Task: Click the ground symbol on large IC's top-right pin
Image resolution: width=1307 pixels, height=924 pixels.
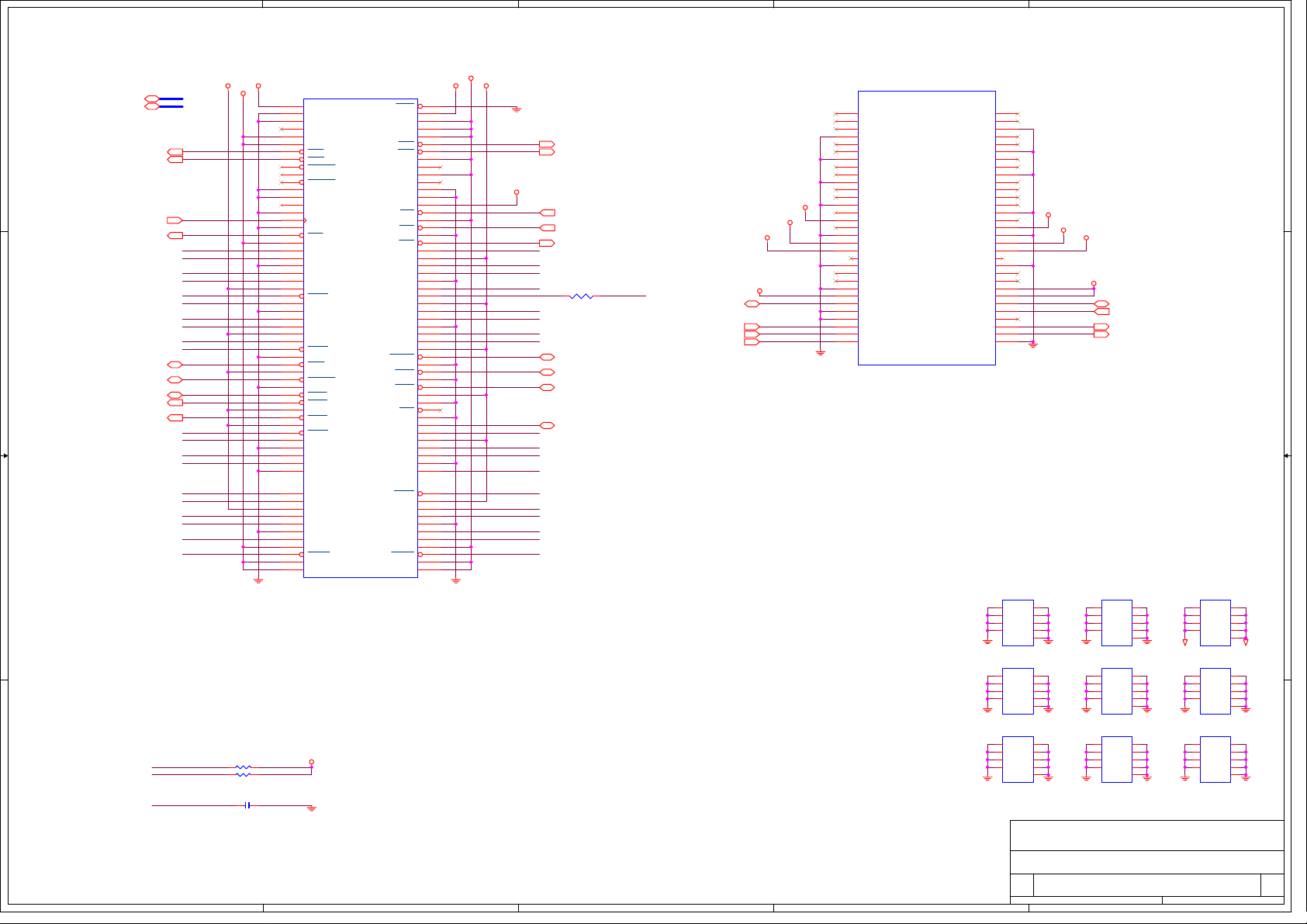Action: tap(517, 109)
